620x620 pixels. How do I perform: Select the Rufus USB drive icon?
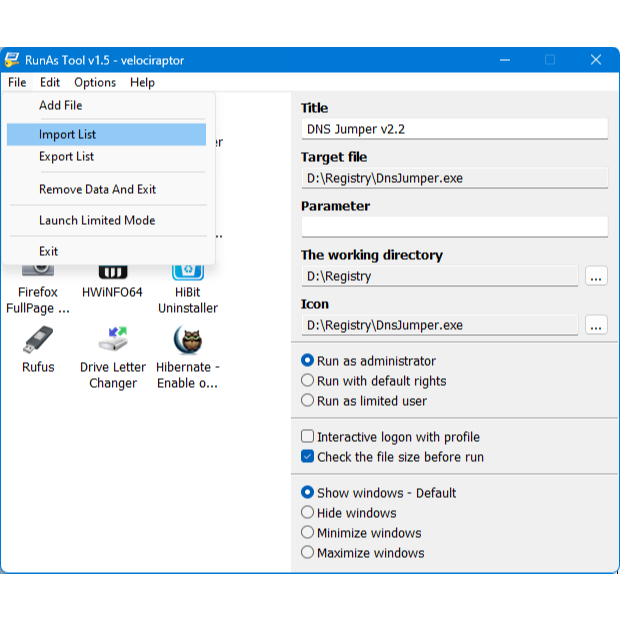(38, 339)
